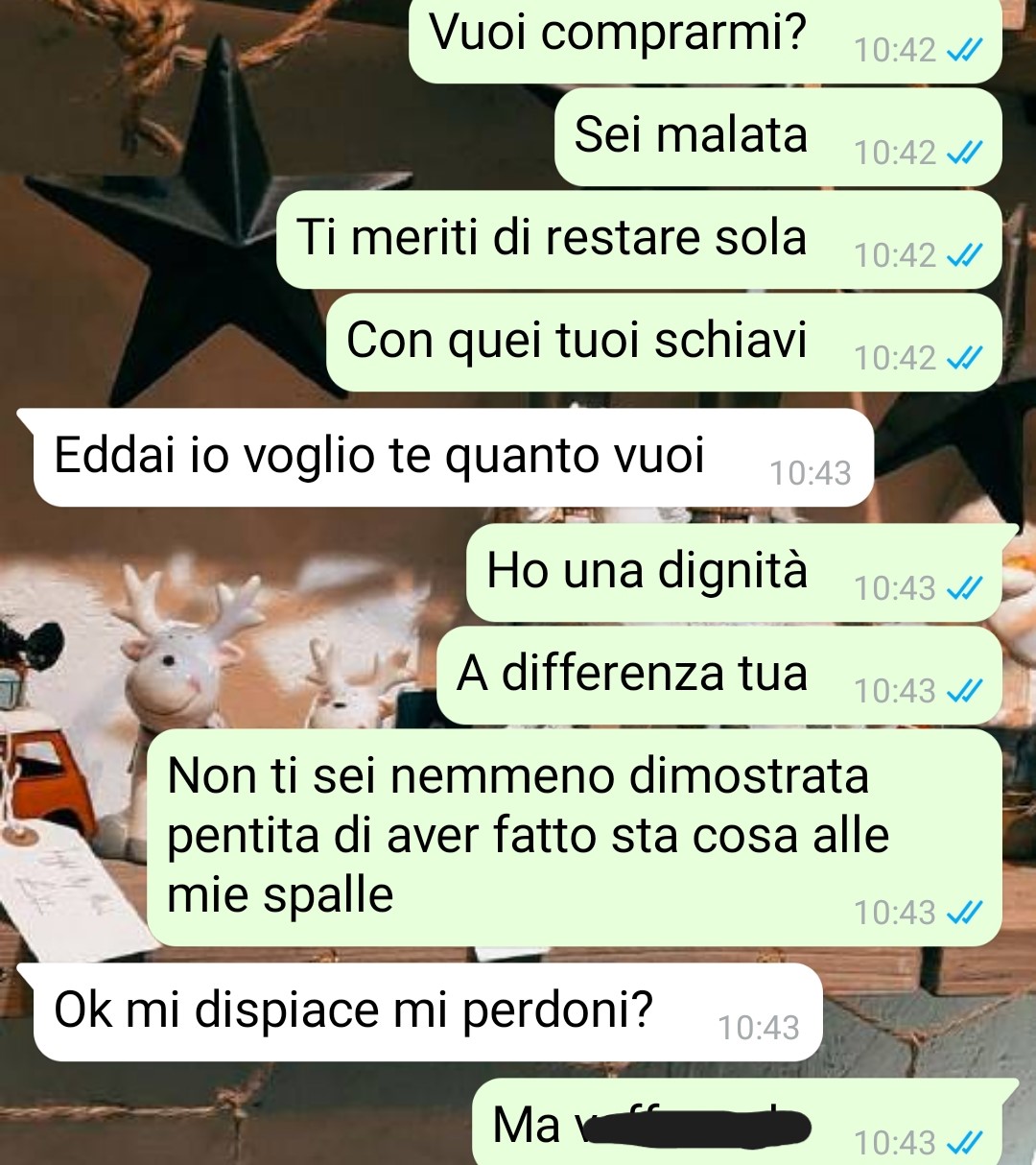Tap the 'A differenza tua' message

719,676
